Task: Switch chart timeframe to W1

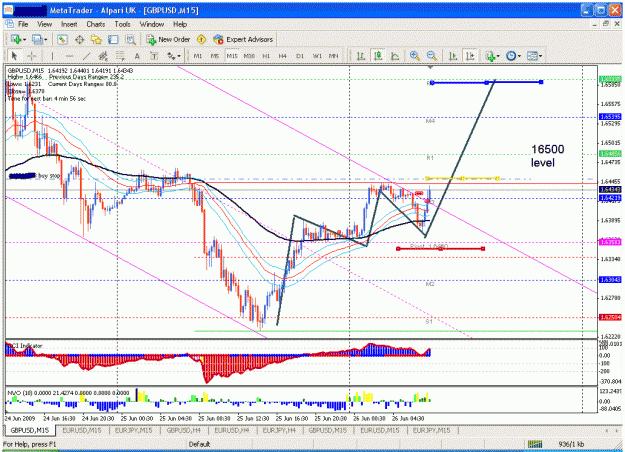Action: (x=317, y=56)
